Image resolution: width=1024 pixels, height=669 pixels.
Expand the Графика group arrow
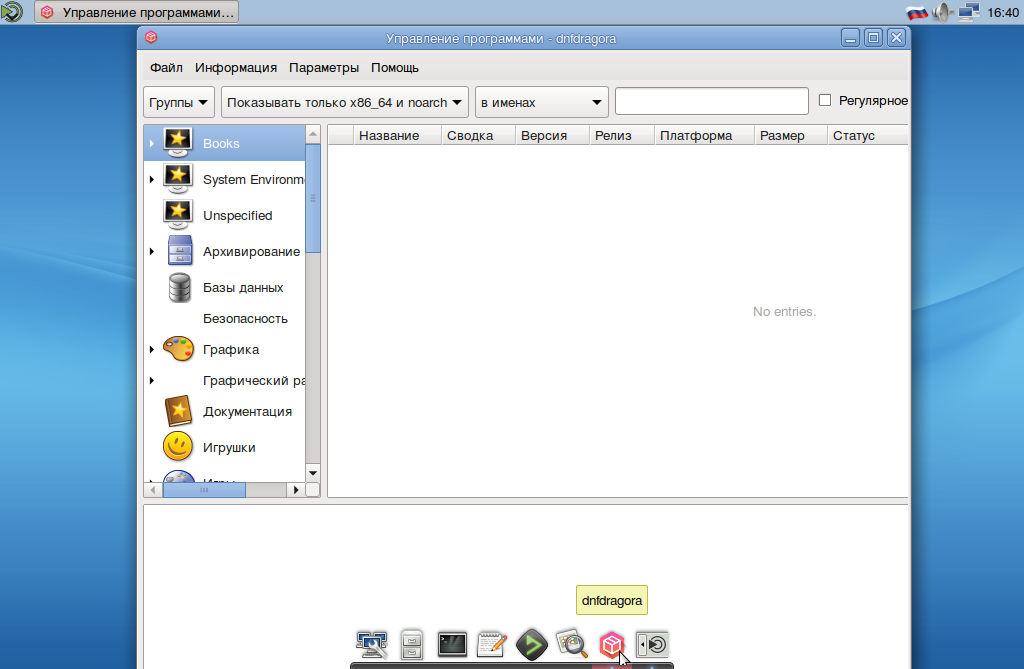pyautogui.click(x=152, y=350)
